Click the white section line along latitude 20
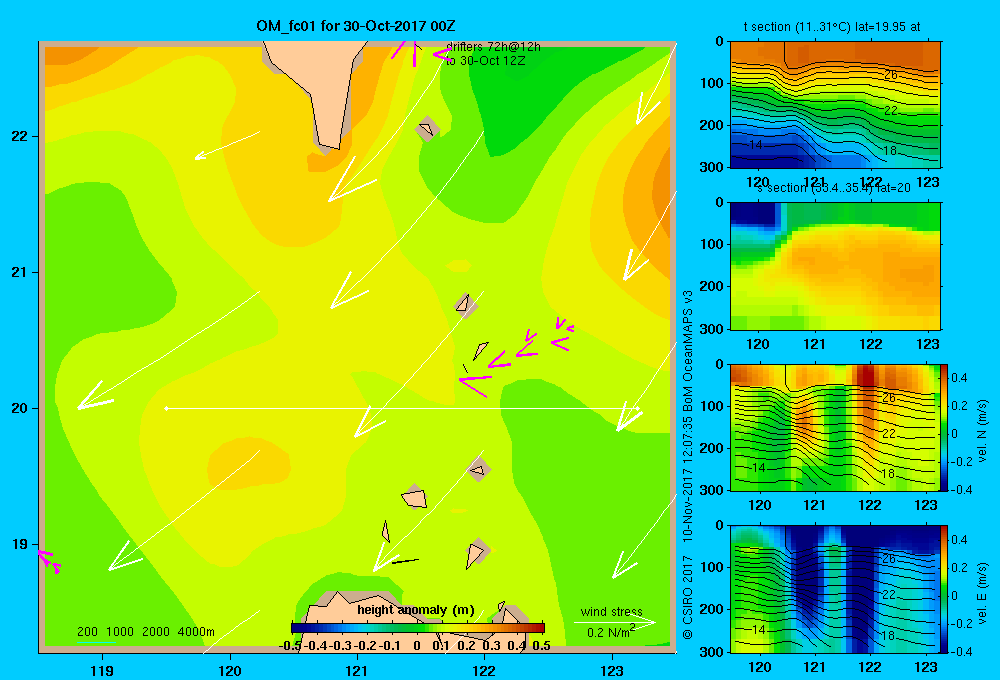Viewport: 1000px width, 680px height. [402, 408]
